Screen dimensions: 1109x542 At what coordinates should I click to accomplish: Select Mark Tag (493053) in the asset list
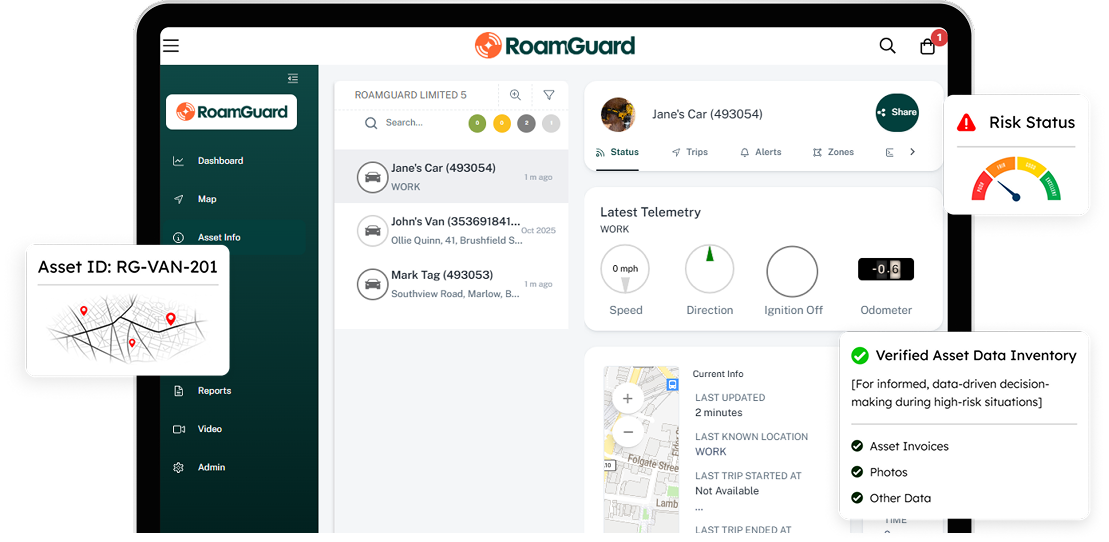[x=451, y=284]
